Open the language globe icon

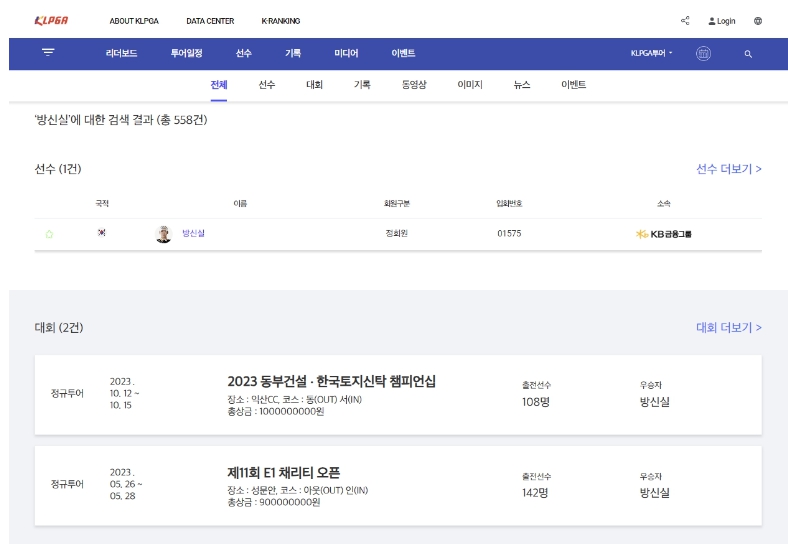click(758, 21)
